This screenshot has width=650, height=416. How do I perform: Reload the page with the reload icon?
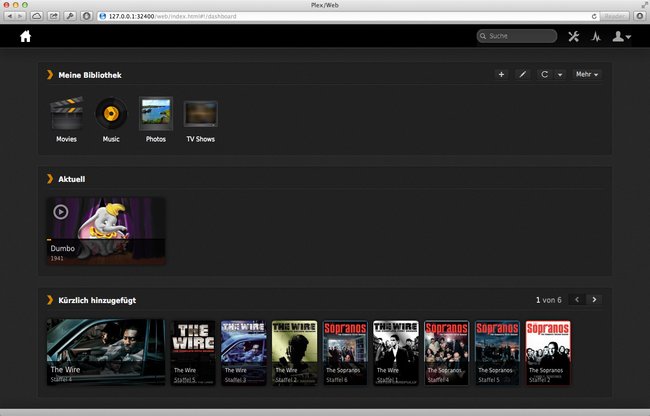(594, 16)
